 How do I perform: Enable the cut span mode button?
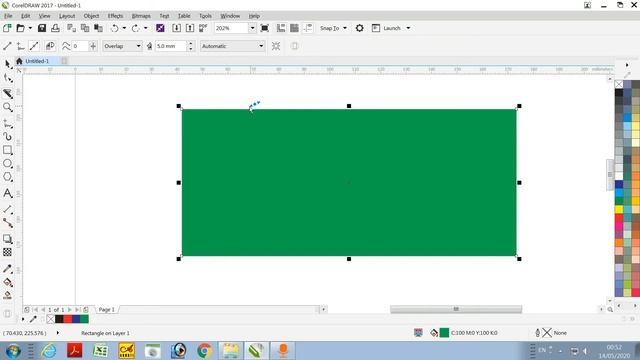tap(50, 46)
